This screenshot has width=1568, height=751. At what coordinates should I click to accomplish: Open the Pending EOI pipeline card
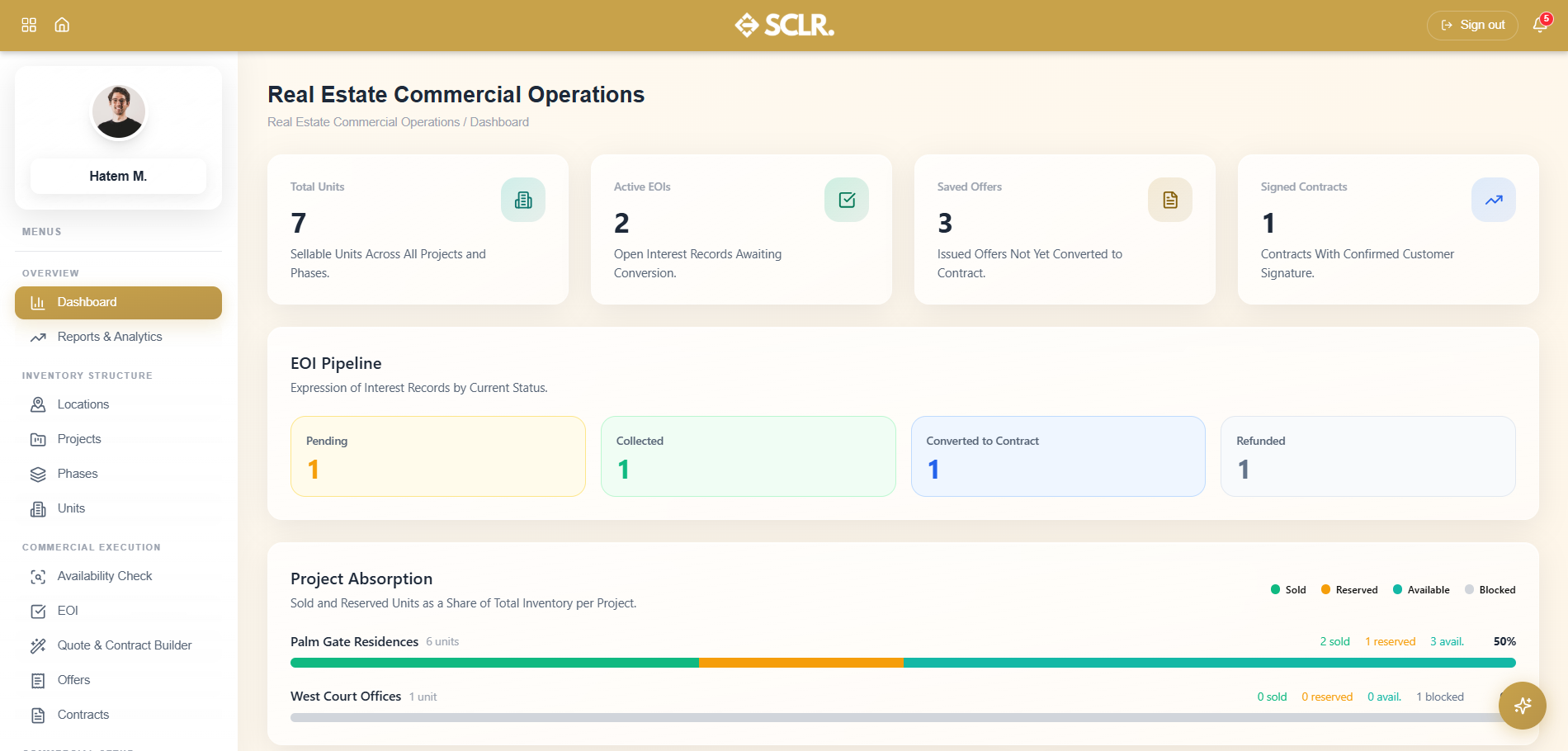[438, 456]
